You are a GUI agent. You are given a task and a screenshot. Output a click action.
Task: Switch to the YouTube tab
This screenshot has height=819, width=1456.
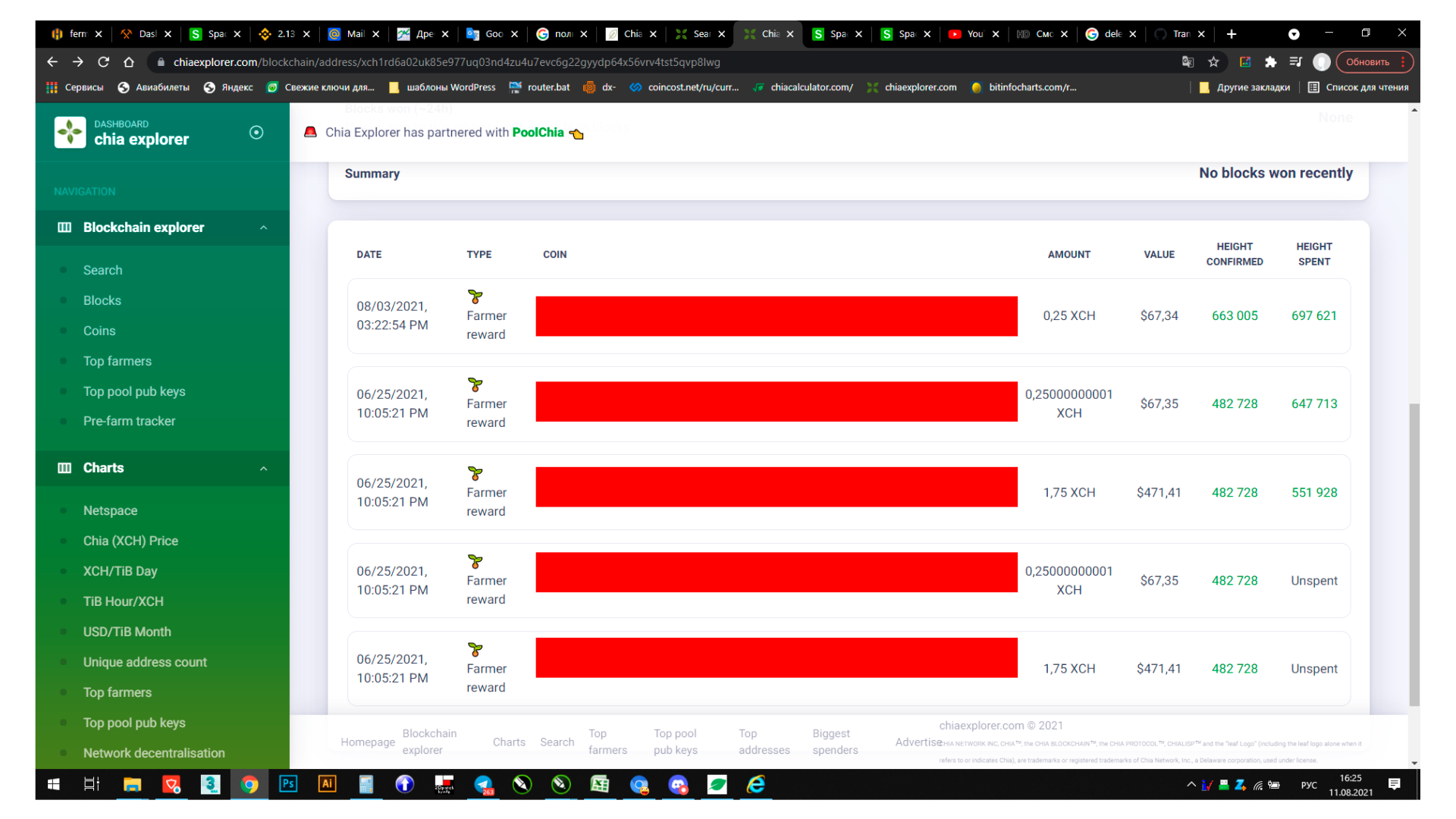click(967, 34)
